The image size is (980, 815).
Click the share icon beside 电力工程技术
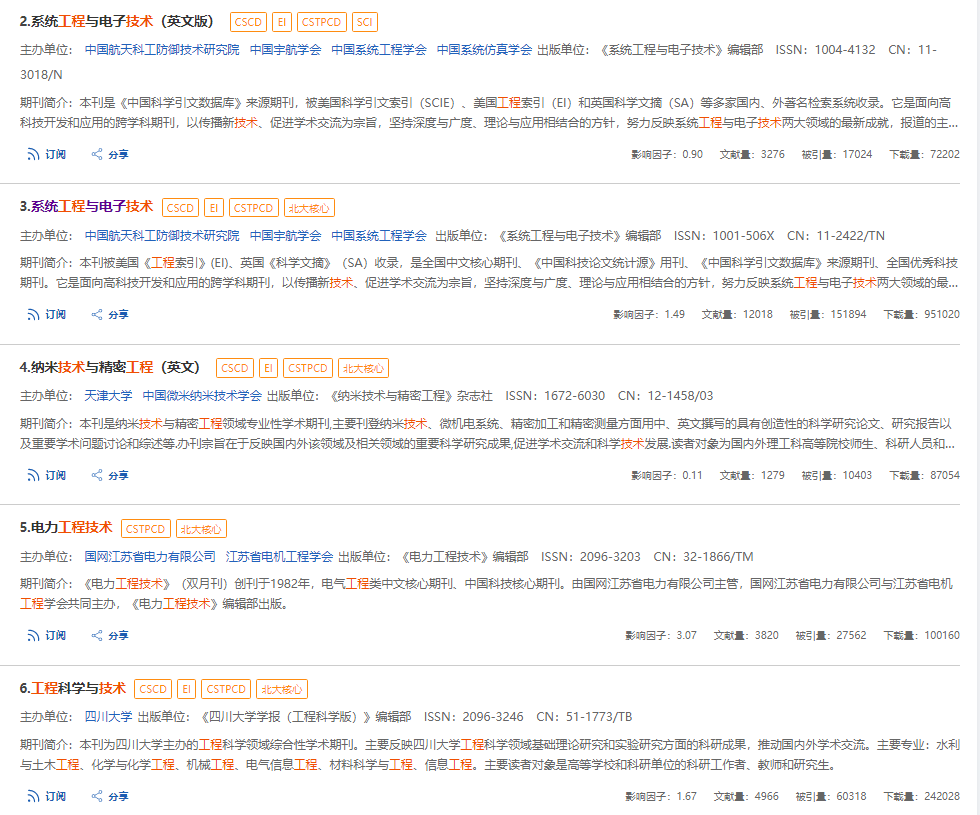(x=97, y=634)
